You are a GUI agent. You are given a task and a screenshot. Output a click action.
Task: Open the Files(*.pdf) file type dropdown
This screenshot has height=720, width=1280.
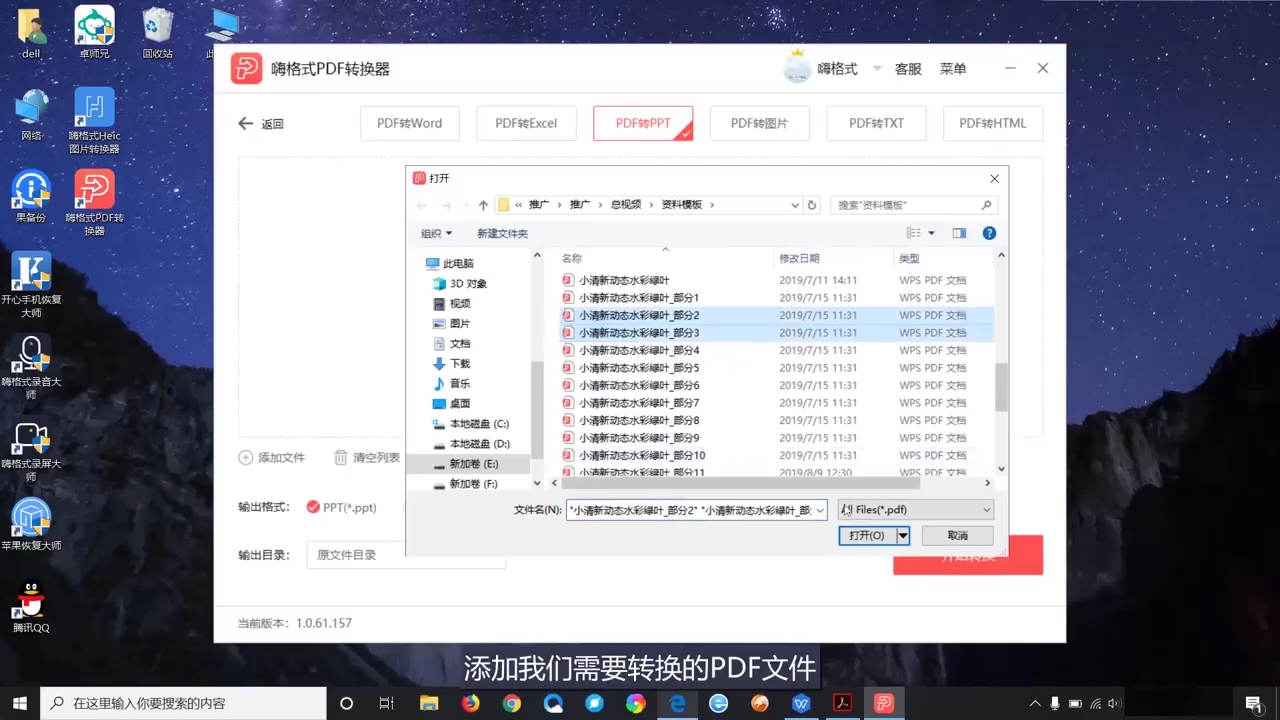915,510
